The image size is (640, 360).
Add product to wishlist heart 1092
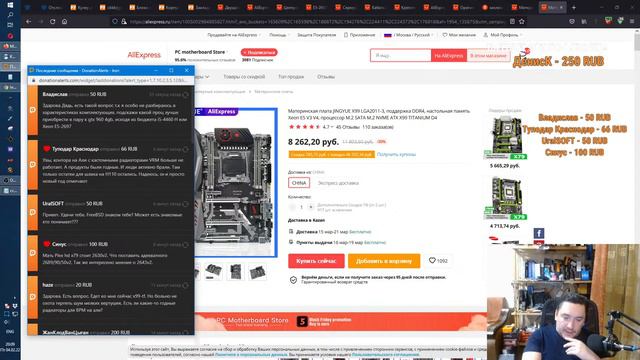point(438,260)
